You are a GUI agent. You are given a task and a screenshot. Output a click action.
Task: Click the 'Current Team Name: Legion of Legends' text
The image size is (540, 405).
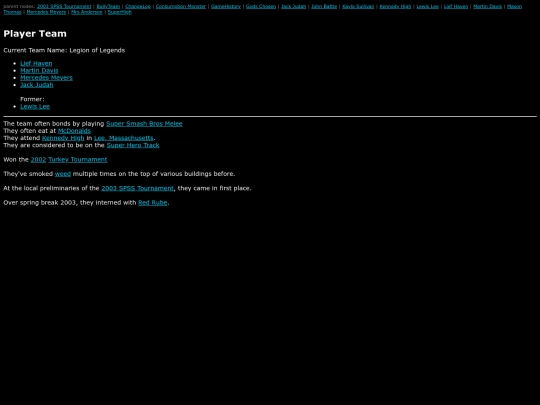click(64, 50)
